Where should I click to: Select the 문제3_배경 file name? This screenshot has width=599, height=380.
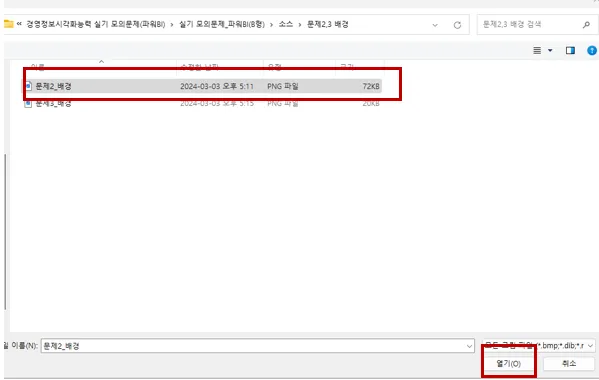53,103
